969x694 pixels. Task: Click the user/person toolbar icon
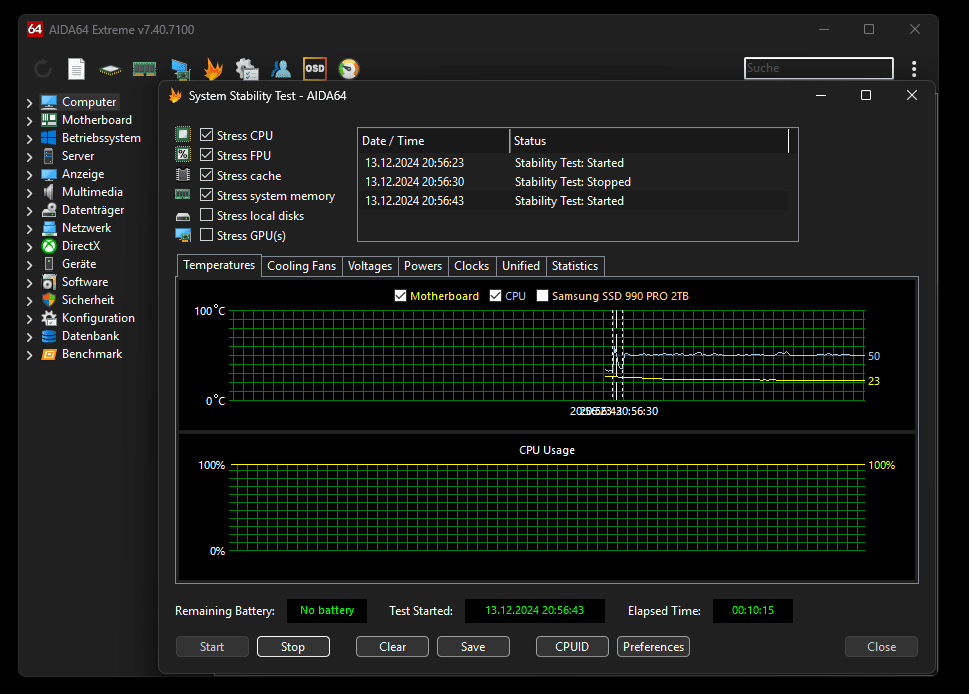click(281, 69)
